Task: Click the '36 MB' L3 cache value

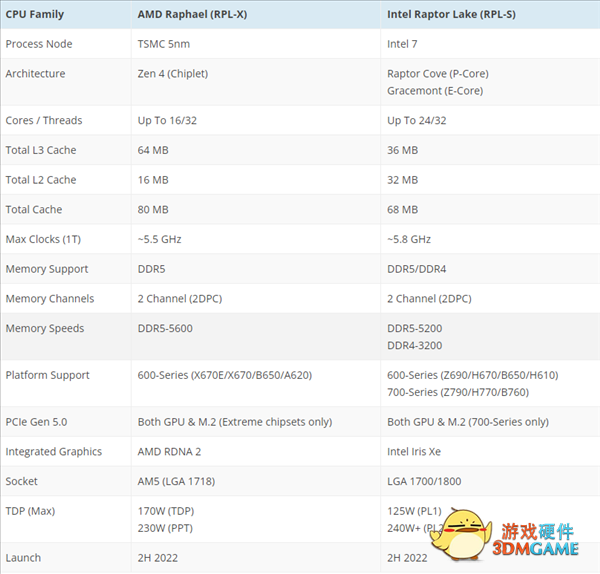Action: (x=402, y=150)
